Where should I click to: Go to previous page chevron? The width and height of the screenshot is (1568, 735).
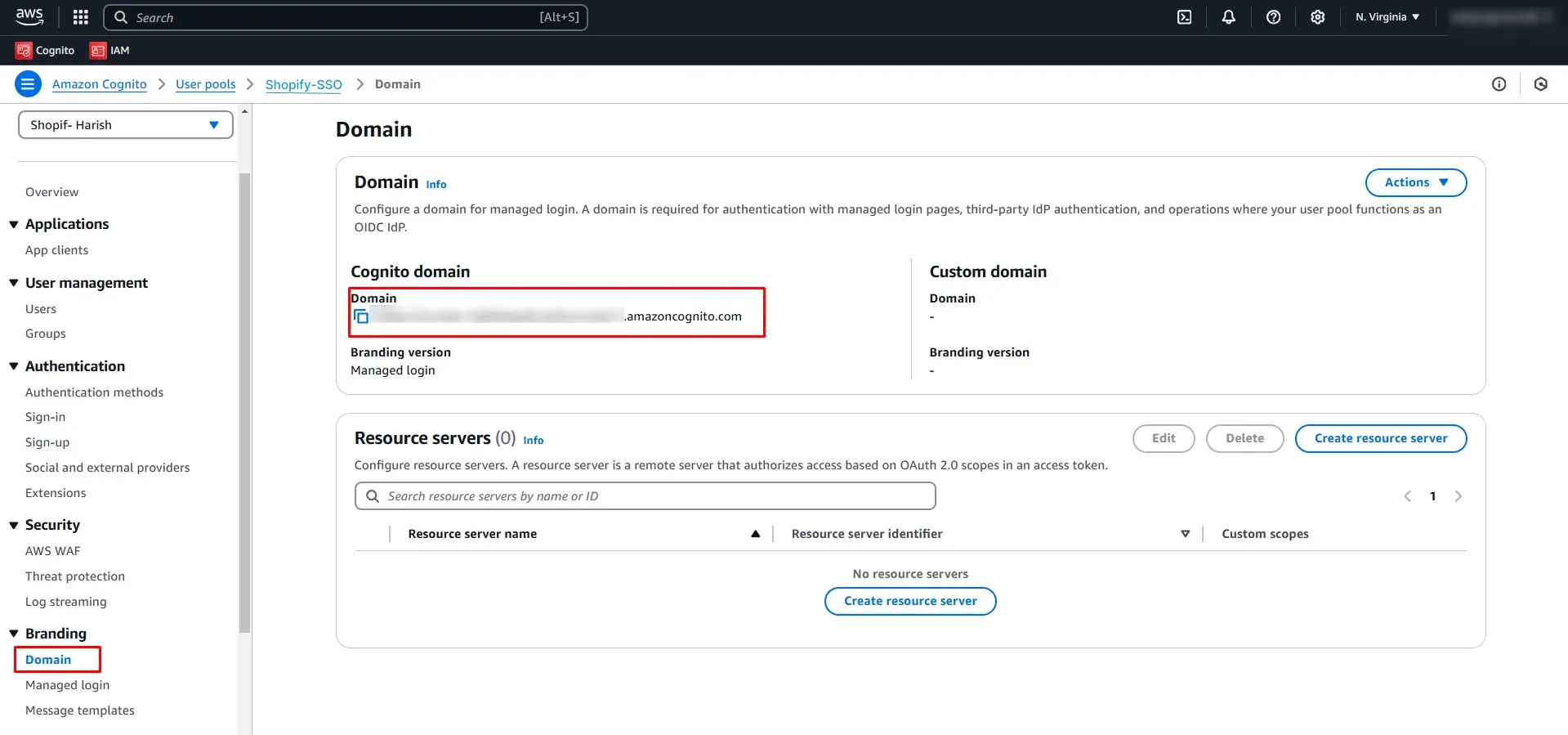point(1407,496)
